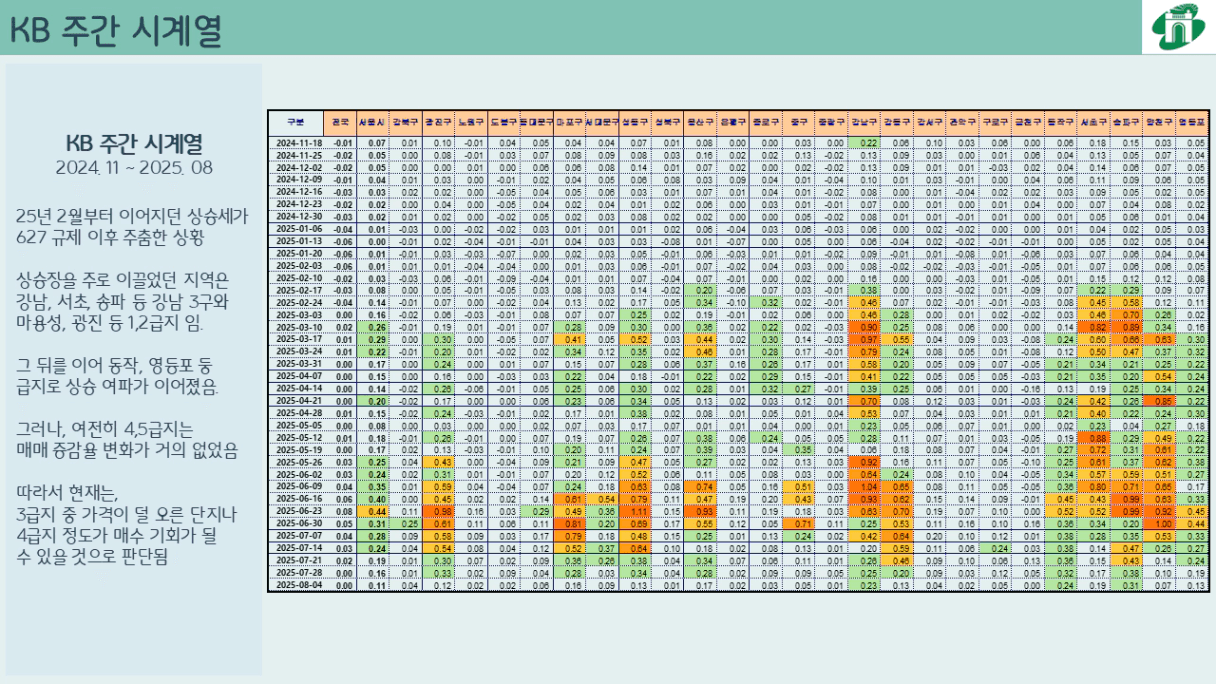Click the '영등포' column header

click(x=1191, y=121)
